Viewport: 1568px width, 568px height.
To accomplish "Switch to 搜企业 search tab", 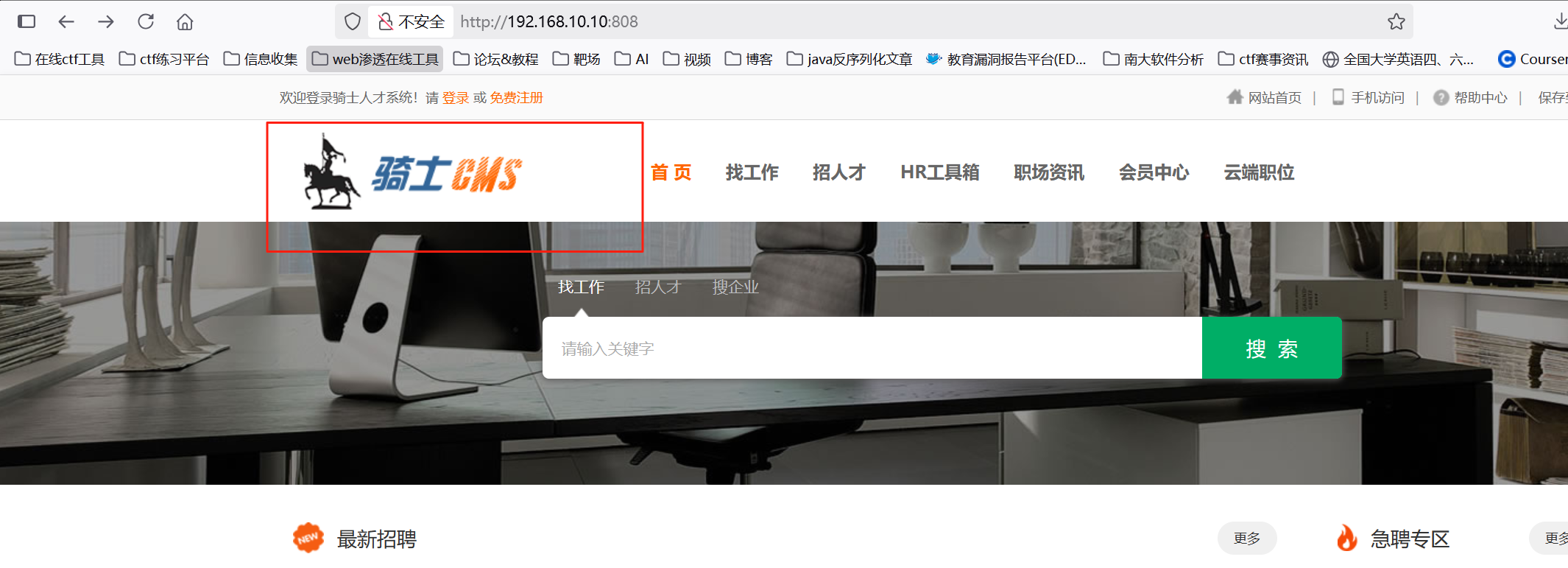I will tap(735, 287).
